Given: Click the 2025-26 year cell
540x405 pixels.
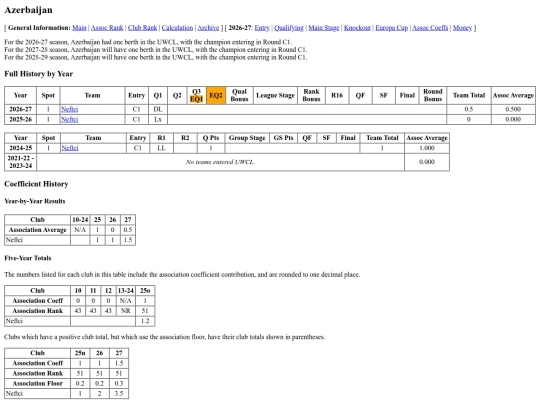Looking at the screenshot, I should (x=20, y=120).
